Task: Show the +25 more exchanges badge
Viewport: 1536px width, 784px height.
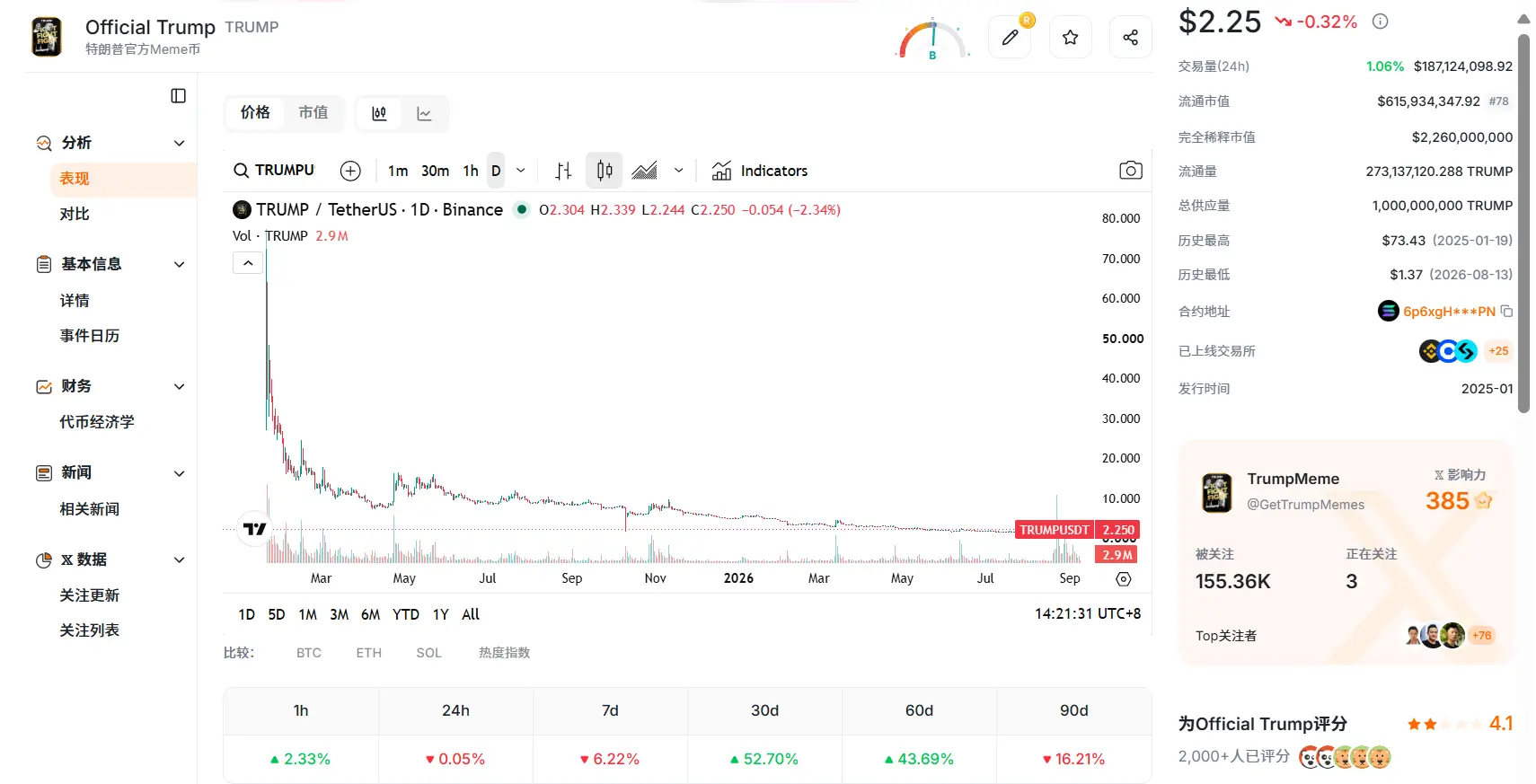Action: (1498, 351)
